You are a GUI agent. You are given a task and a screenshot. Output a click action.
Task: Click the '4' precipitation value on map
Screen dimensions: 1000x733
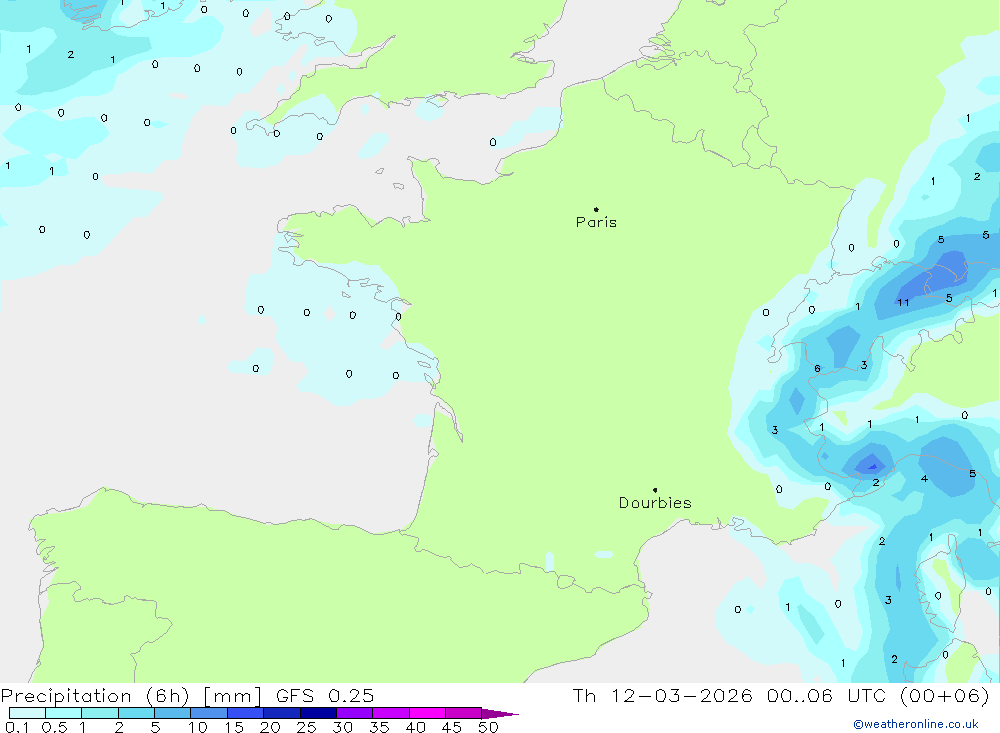[924, 478]
